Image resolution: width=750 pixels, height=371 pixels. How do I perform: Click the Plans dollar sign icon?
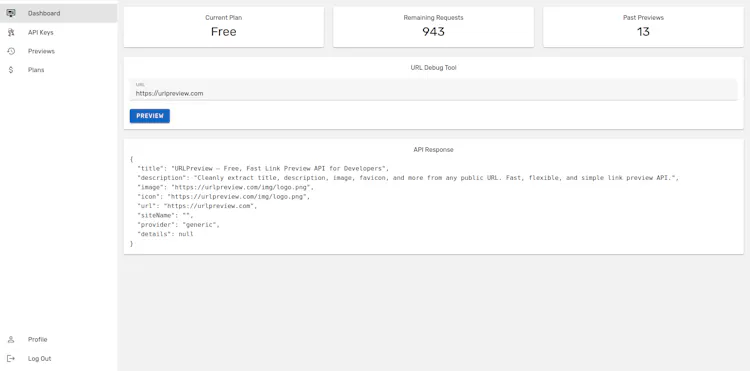pyautogui.click(x=11, y=70)
